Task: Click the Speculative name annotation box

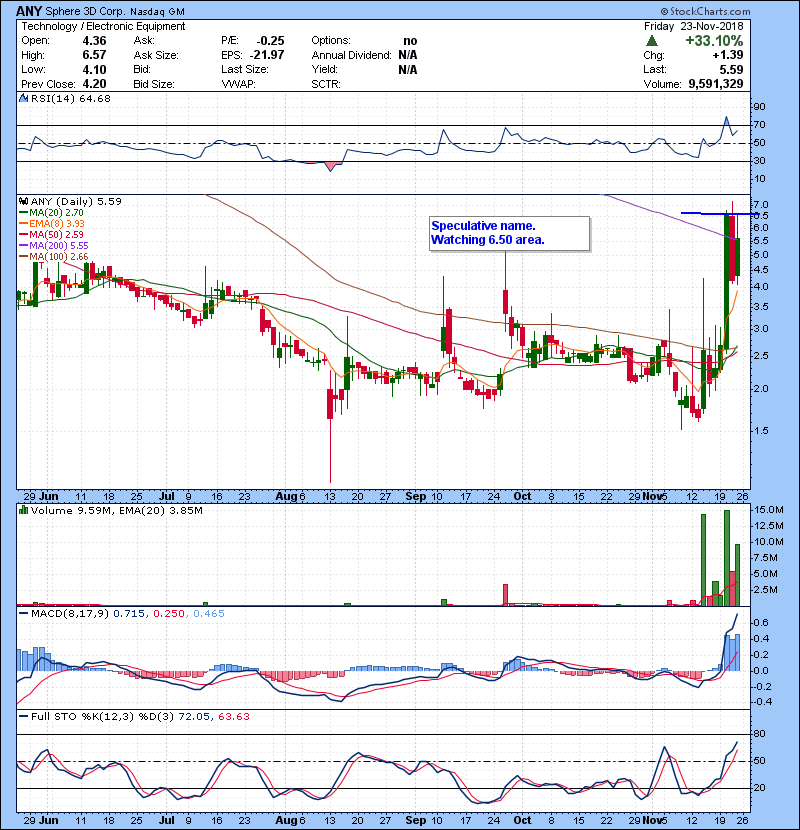Action: click(x=509, y=233)
